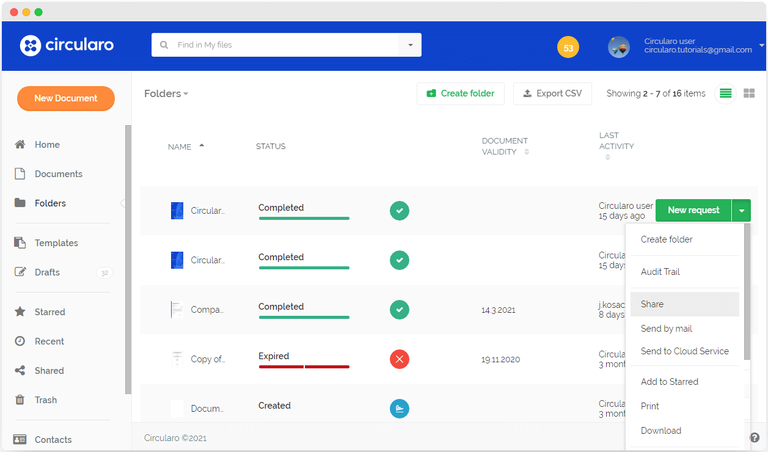Image resolution: width=768 pixels, height=452 pixels.
Task: Click the user avatar picture
Action: [619, 48]
